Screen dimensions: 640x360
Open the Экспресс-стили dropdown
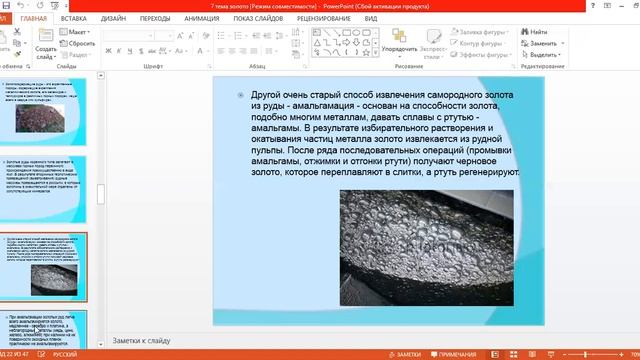433,44
